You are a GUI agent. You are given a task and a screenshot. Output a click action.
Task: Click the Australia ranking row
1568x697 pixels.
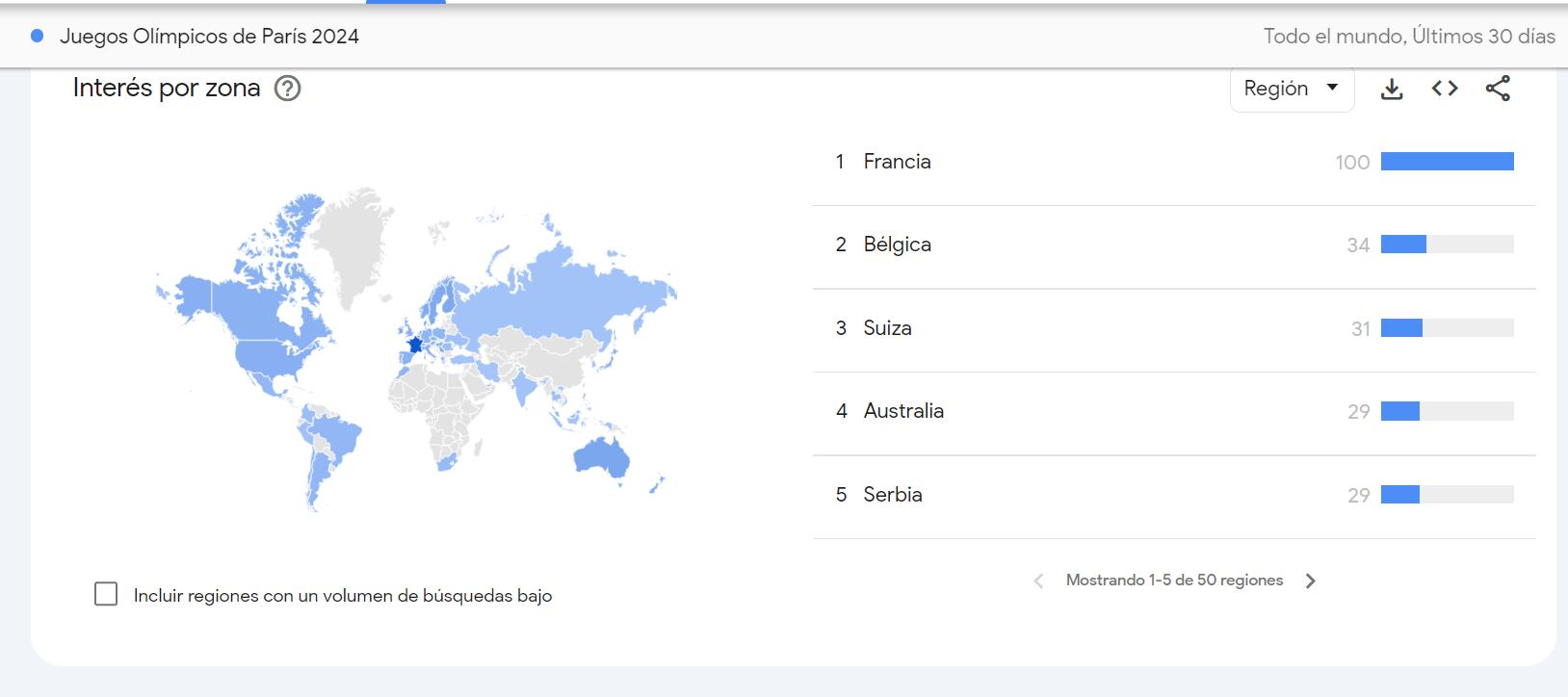pos(903,411)
